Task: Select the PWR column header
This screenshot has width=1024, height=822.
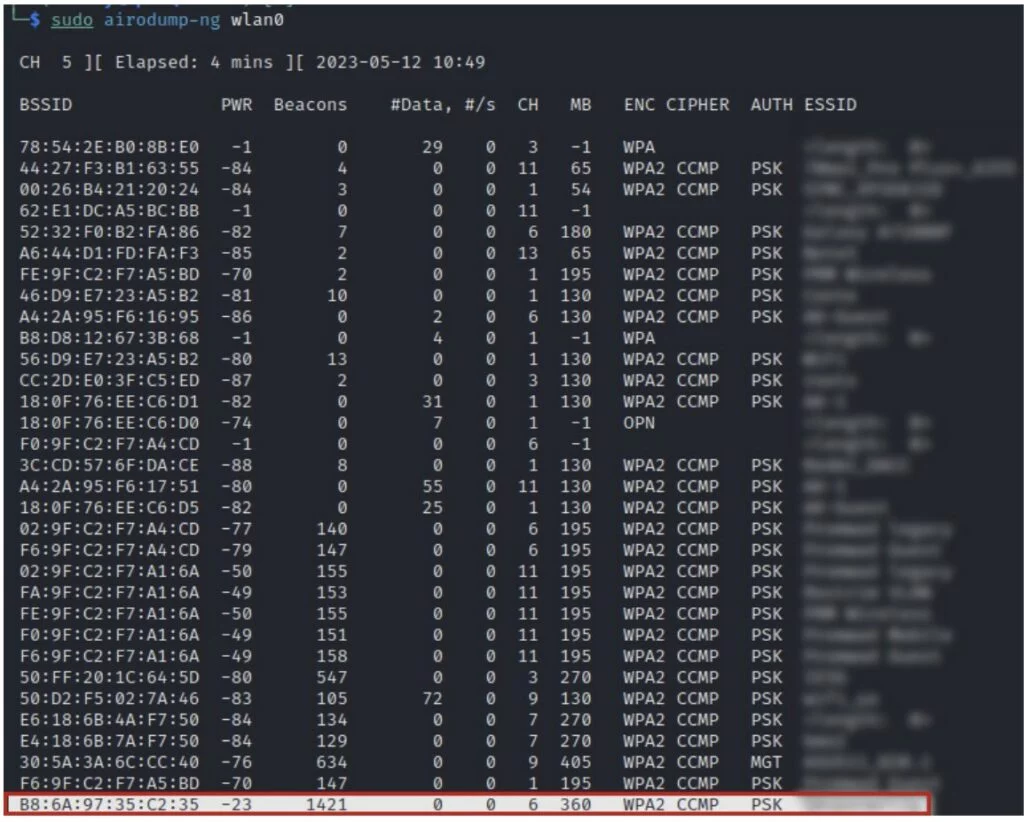Action: pyautogui.click(x=237, y=104)
